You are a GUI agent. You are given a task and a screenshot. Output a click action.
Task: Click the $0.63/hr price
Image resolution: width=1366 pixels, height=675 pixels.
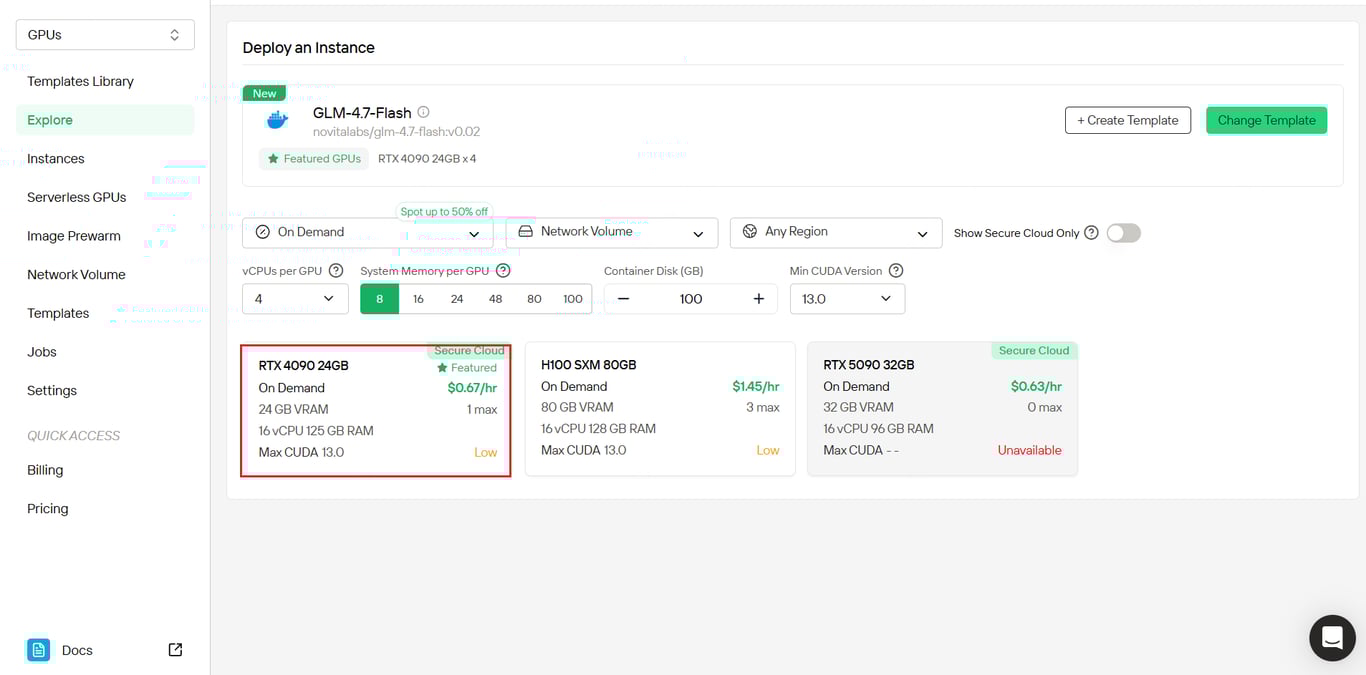[x=1036, y=387]
